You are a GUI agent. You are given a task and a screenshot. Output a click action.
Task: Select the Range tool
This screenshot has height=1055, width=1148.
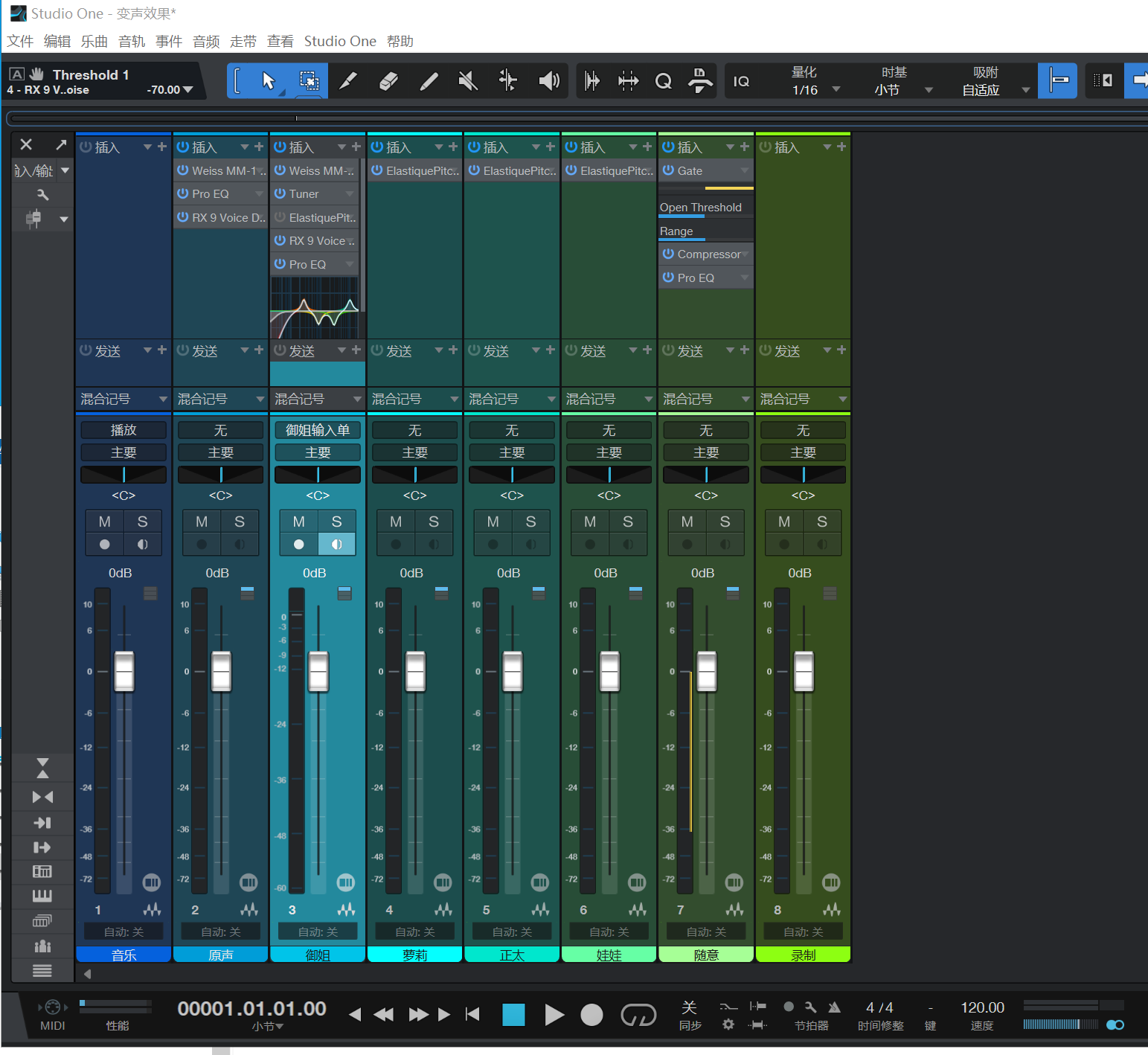(309, 80)
